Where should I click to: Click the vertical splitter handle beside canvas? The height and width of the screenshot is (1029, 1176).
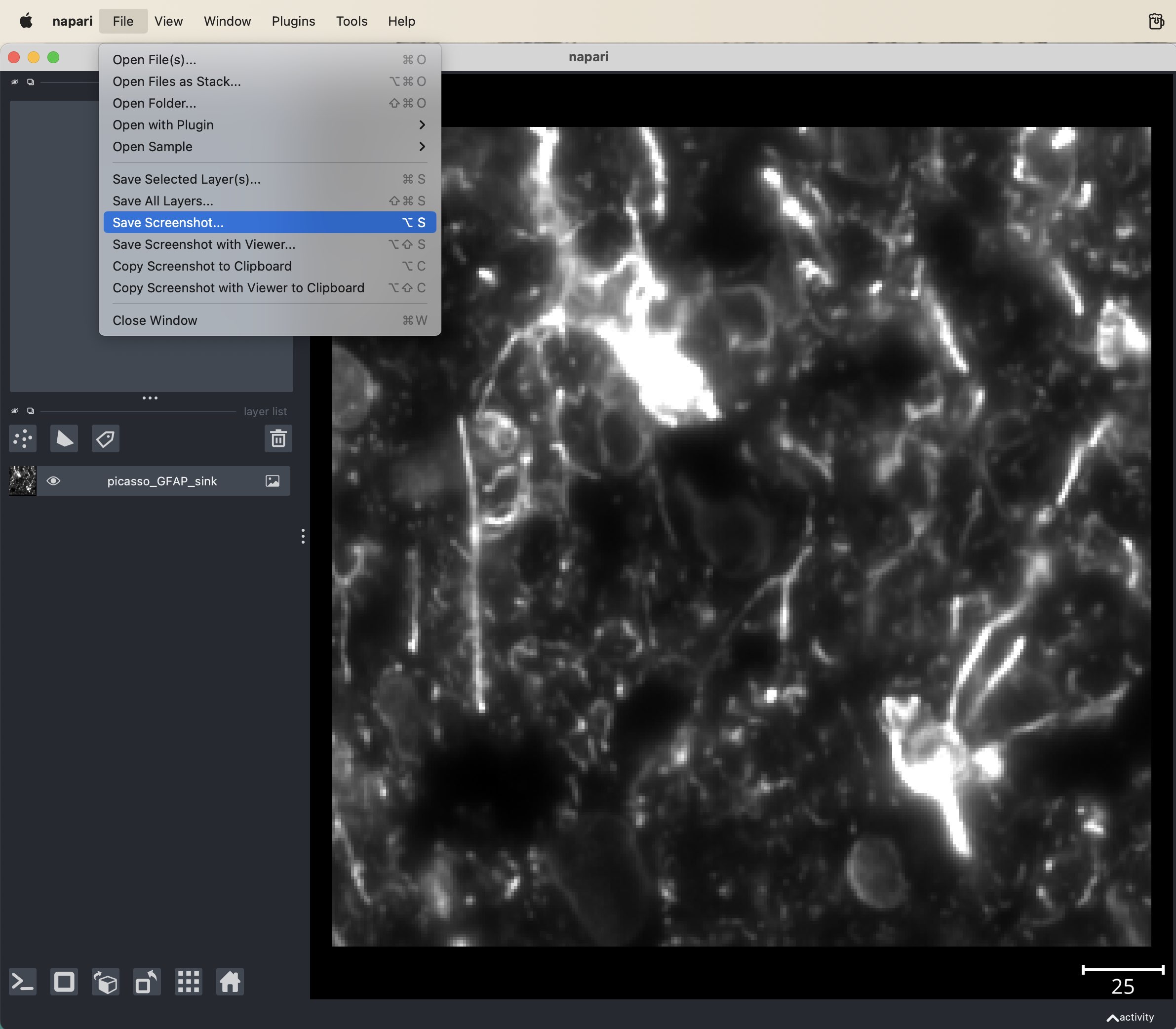(x=303, y=536)
